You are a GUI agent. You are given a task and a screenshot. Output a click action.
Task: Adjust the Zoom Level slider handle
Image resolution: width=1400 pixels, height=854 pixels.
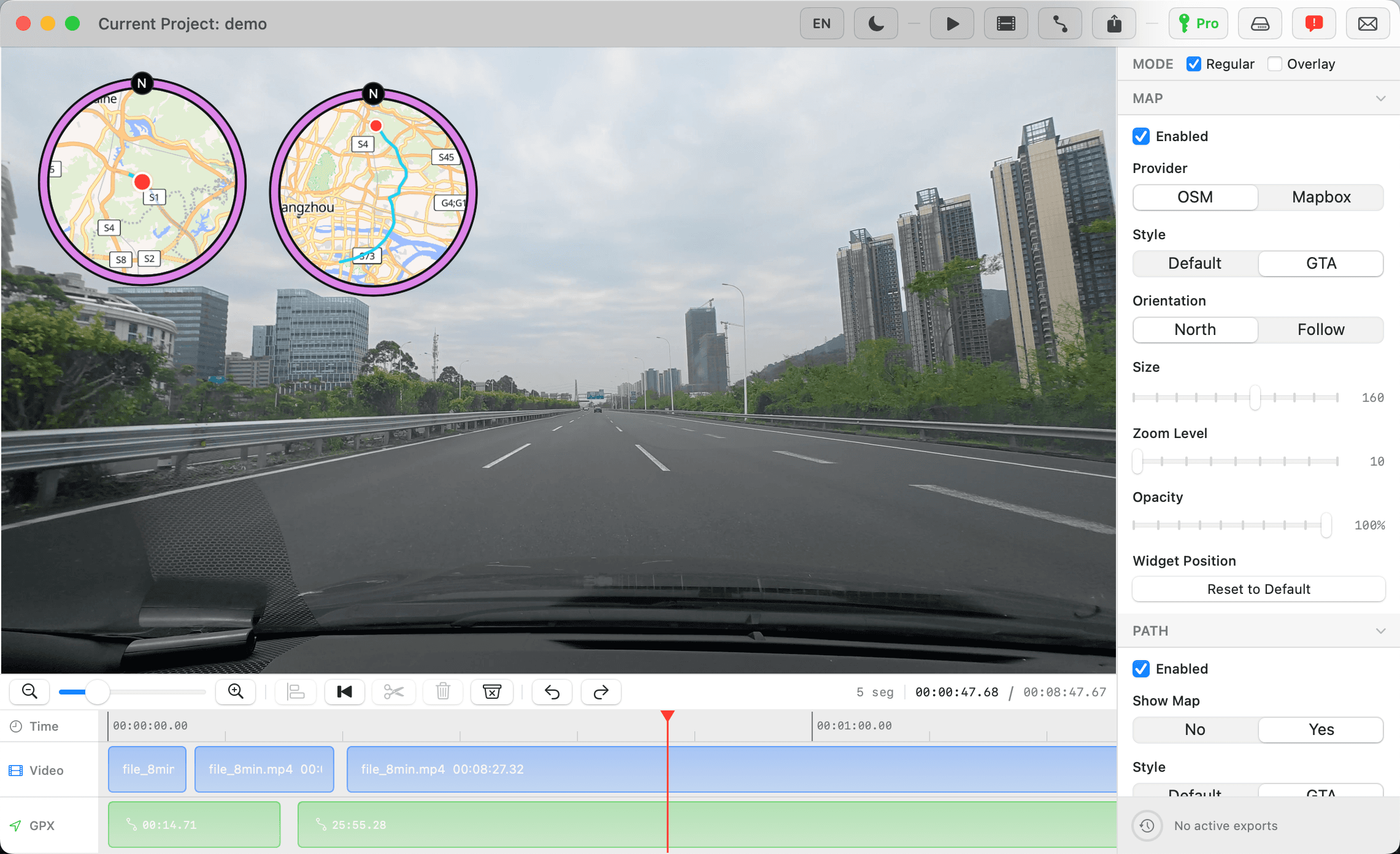1138,461
